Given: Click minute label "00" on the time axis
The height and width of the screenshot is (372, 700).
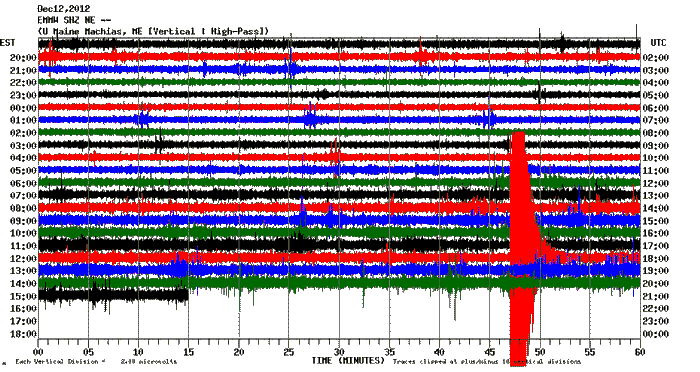Looking at the screenshot, I should click(38, 352).
